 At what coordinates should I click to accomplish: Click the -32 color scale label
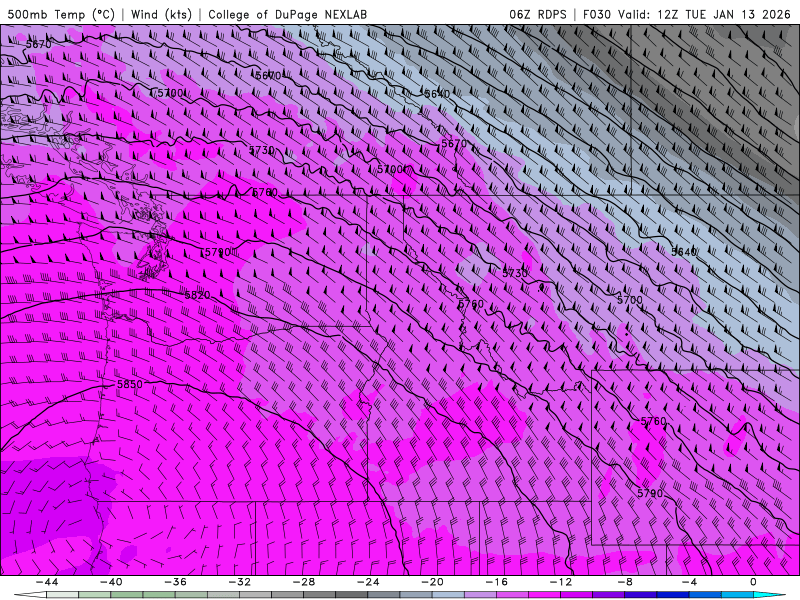pos(239,582)
